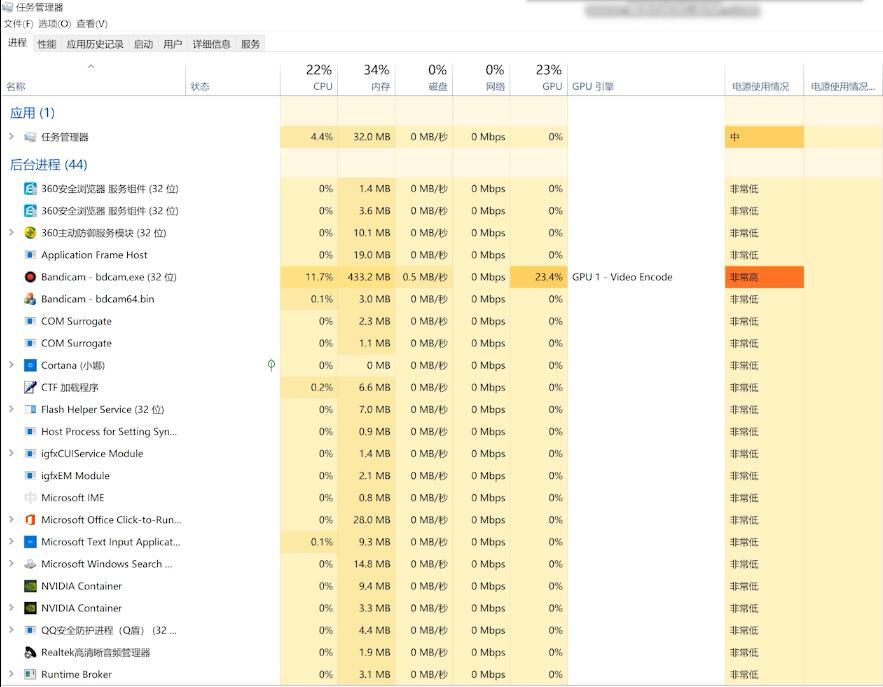Open the 查看(V) menu
Viewport: 883px width, 687px height.
pos(92,24)
